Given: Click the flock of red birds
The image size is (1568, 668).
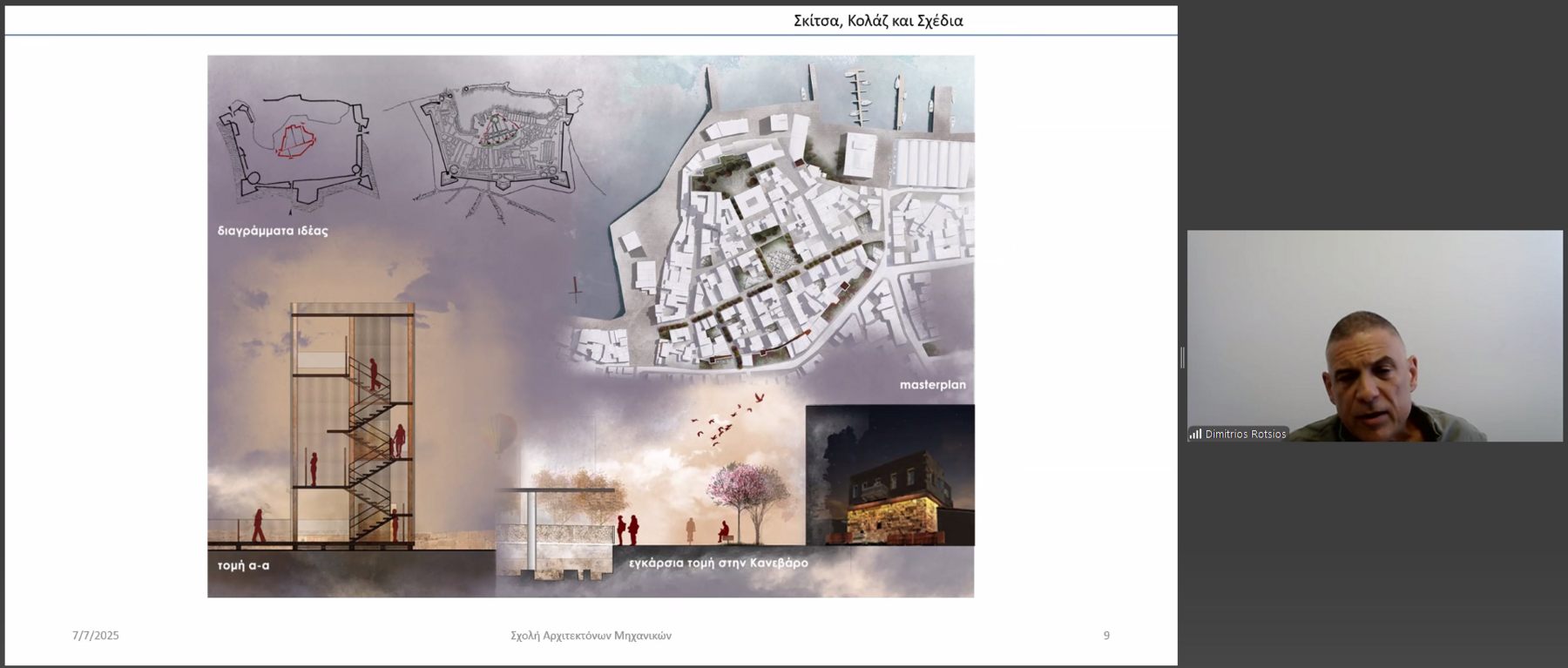Looking at the screenshot, I should (x=727, y=418).
